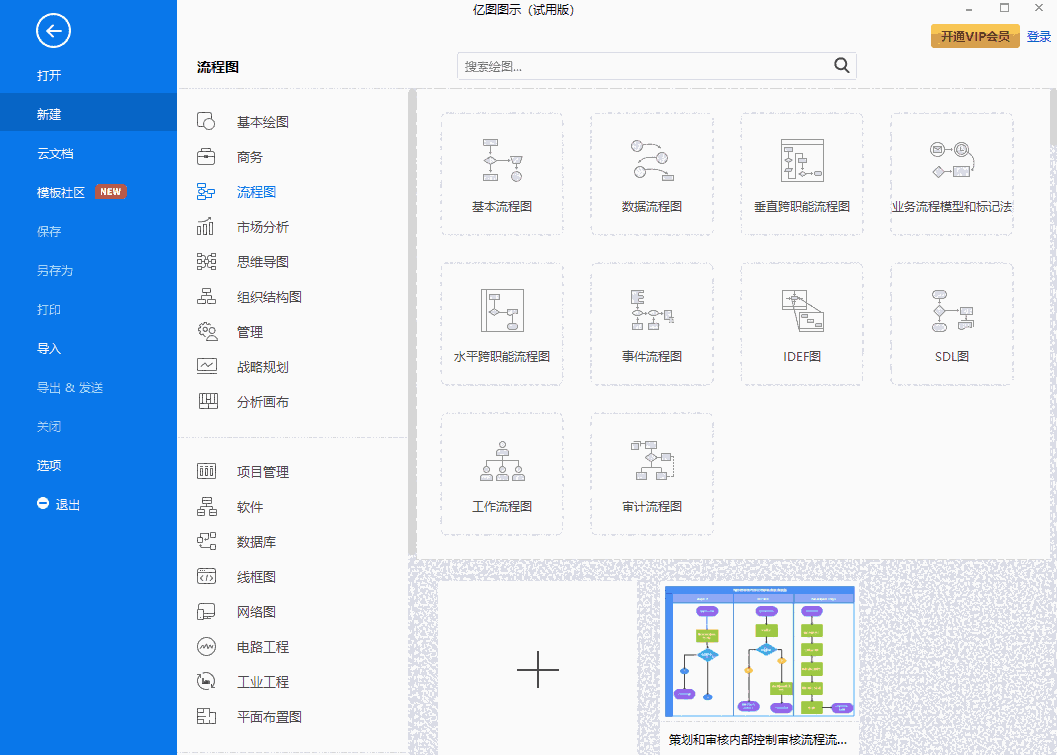Image resolution: width=1057 pixels, height=755 pixels.
Task: Select the 市场分析 category icon
Action: (x=207, y=226)
